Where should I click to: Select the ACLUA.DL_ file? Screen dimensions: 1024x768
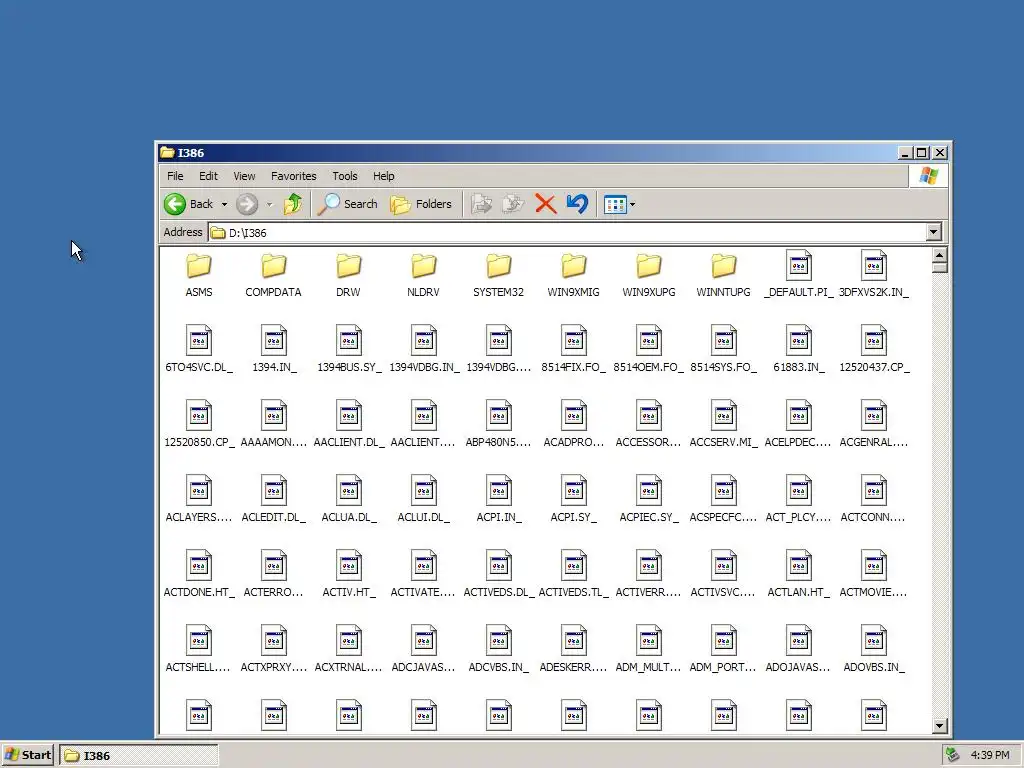pos(348,500)
